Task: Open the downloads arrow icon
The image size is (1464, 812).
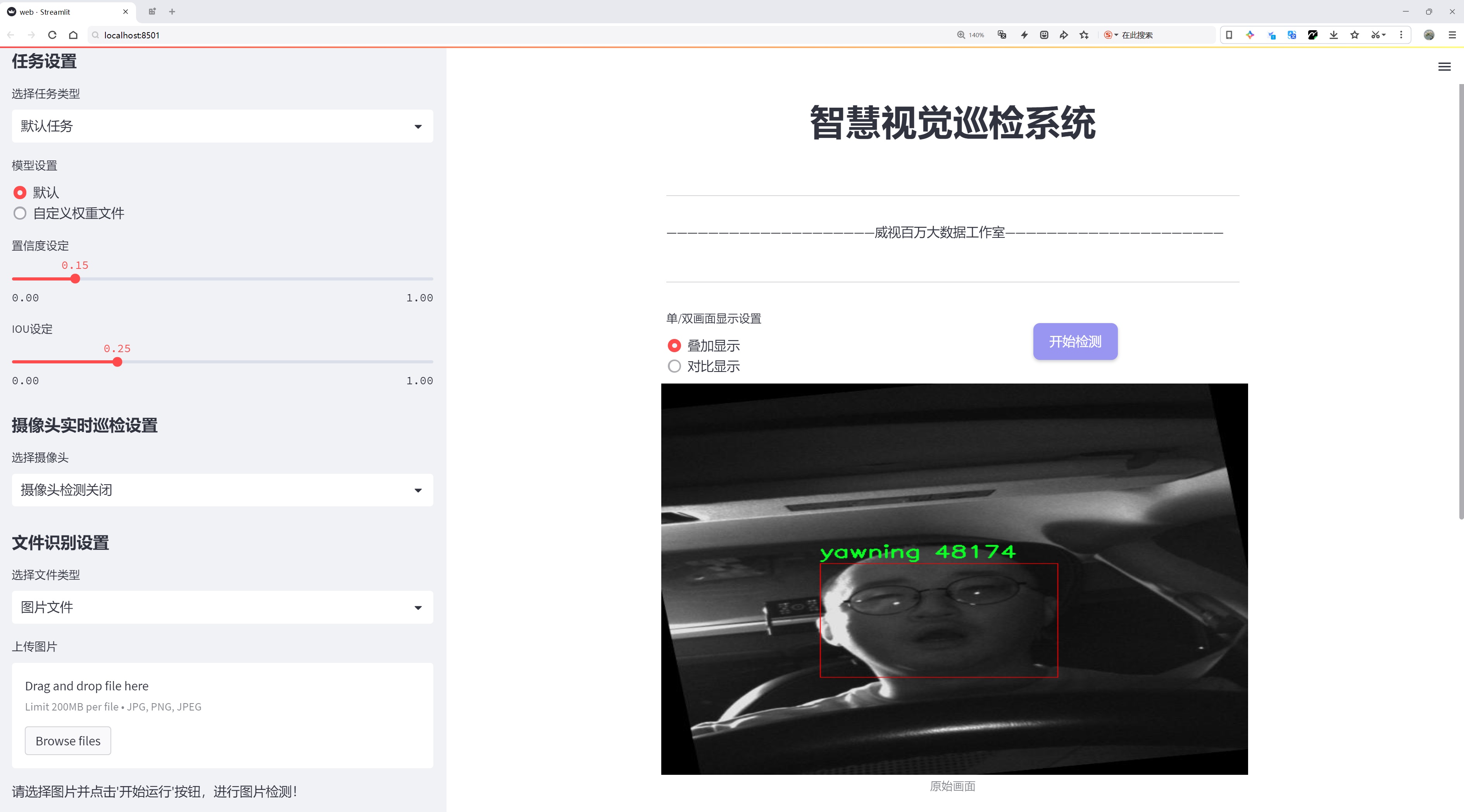Action: (x=1334, y=34)
